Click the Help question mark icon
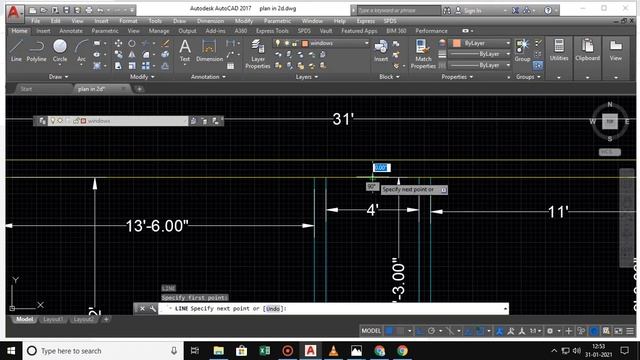 (x=548, y=10)
